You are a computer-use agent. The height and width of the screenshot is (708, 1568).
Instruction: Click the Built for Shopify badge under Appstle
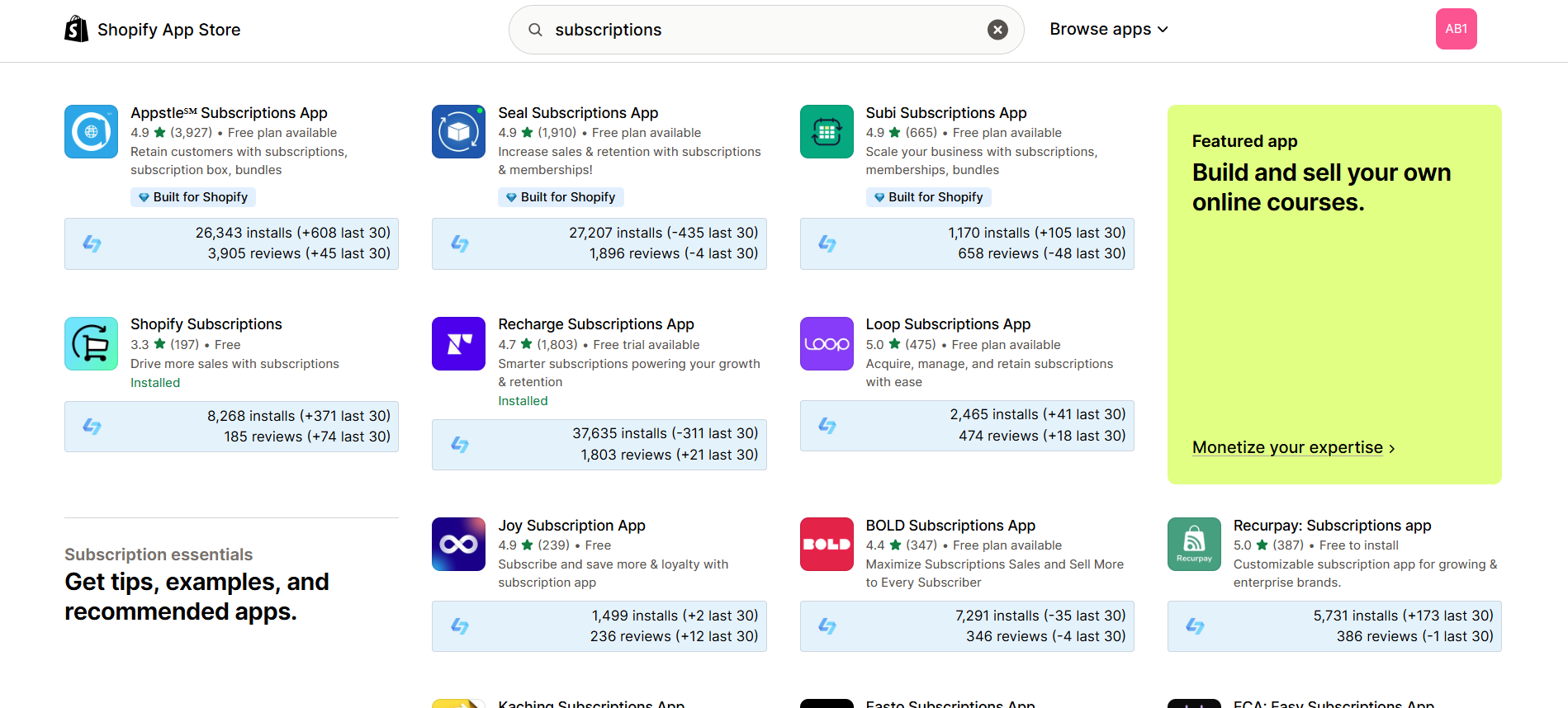point(193,197)
